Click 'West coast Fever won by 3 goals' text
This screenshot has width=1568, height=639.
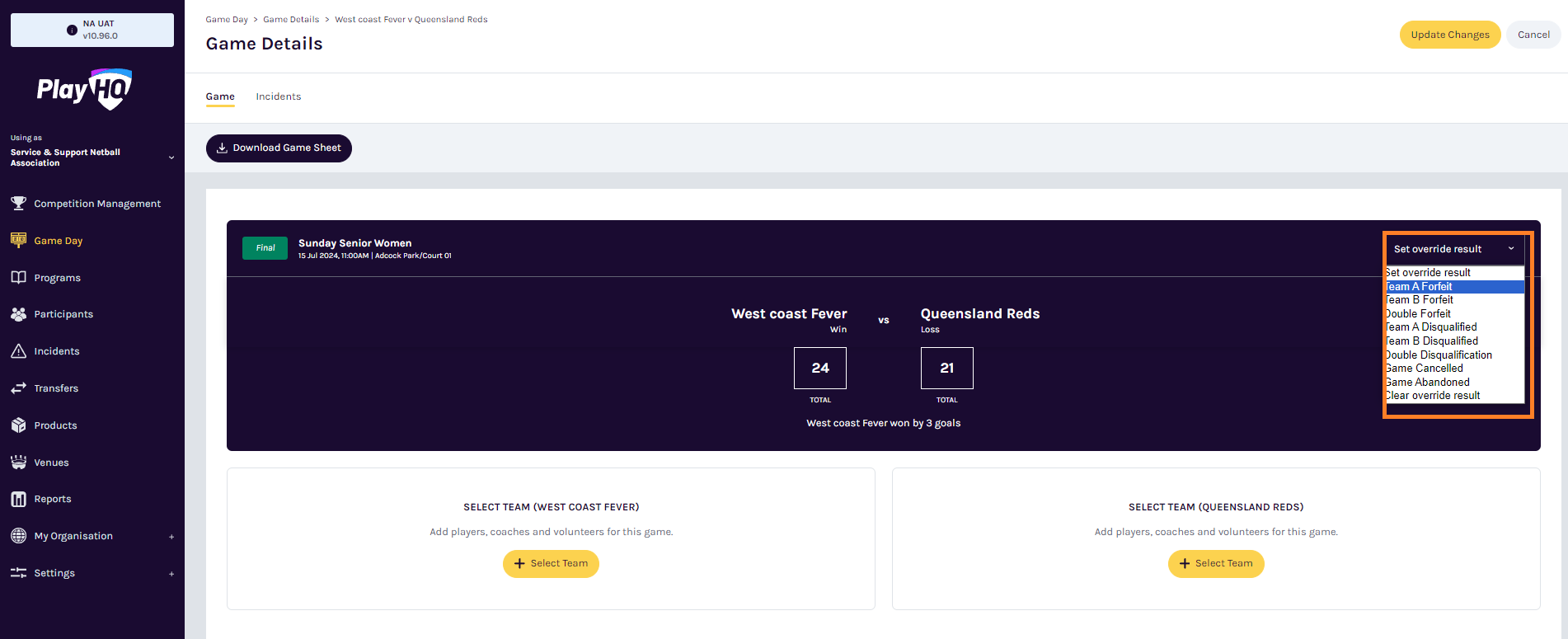(884, 423)
